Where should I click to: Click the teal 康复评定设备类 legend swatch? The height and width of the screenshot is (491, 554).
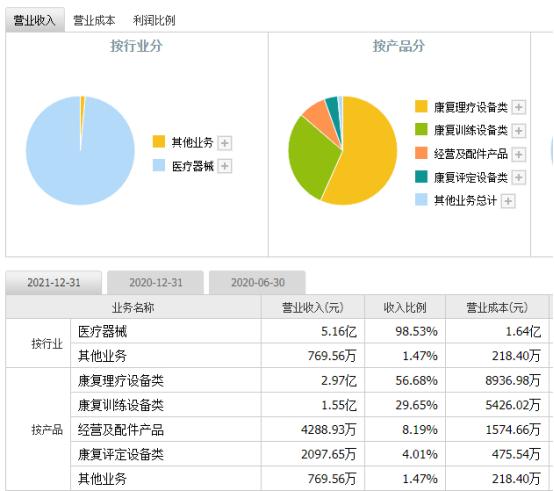click(421, 176)
